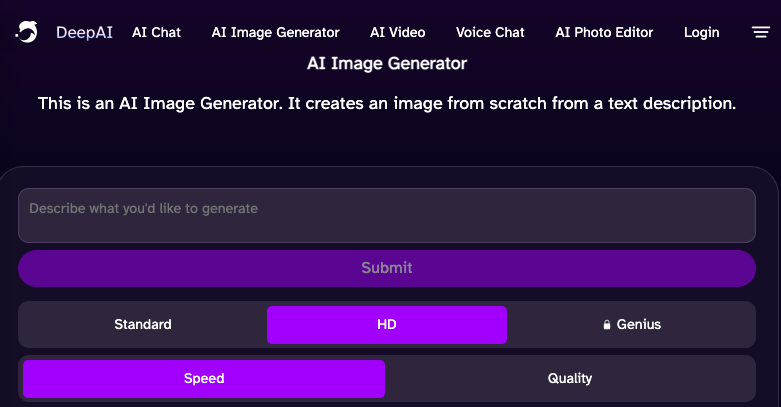Click the Login link
This screenshot has width=781, height=407.
(x=701, y=33)
